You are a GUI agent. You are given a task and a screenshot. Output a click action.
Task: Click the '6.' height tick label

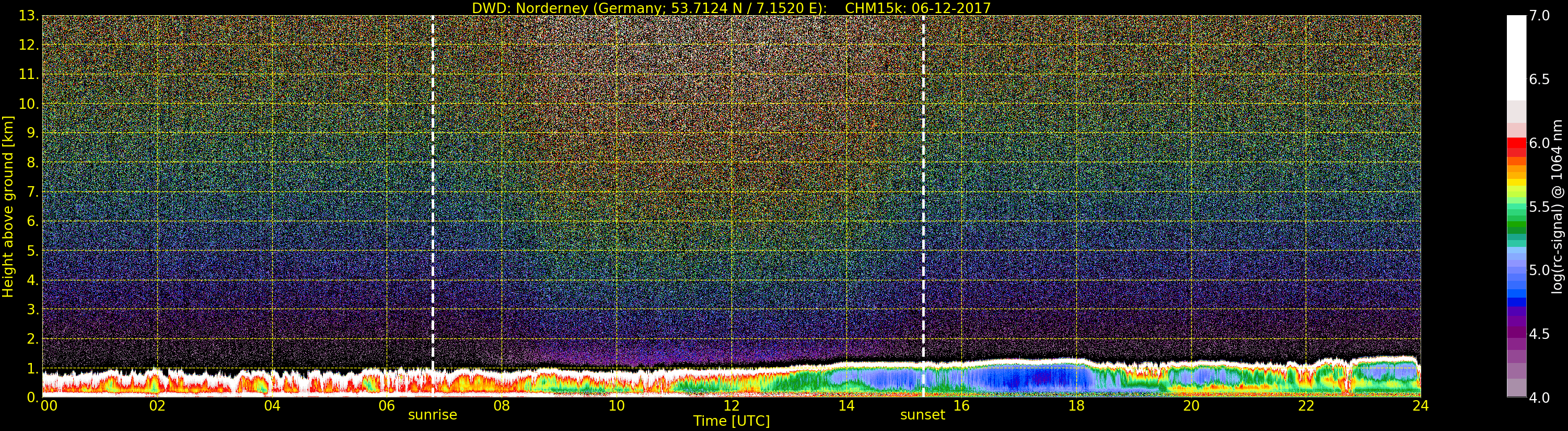(x=32, y=221)
